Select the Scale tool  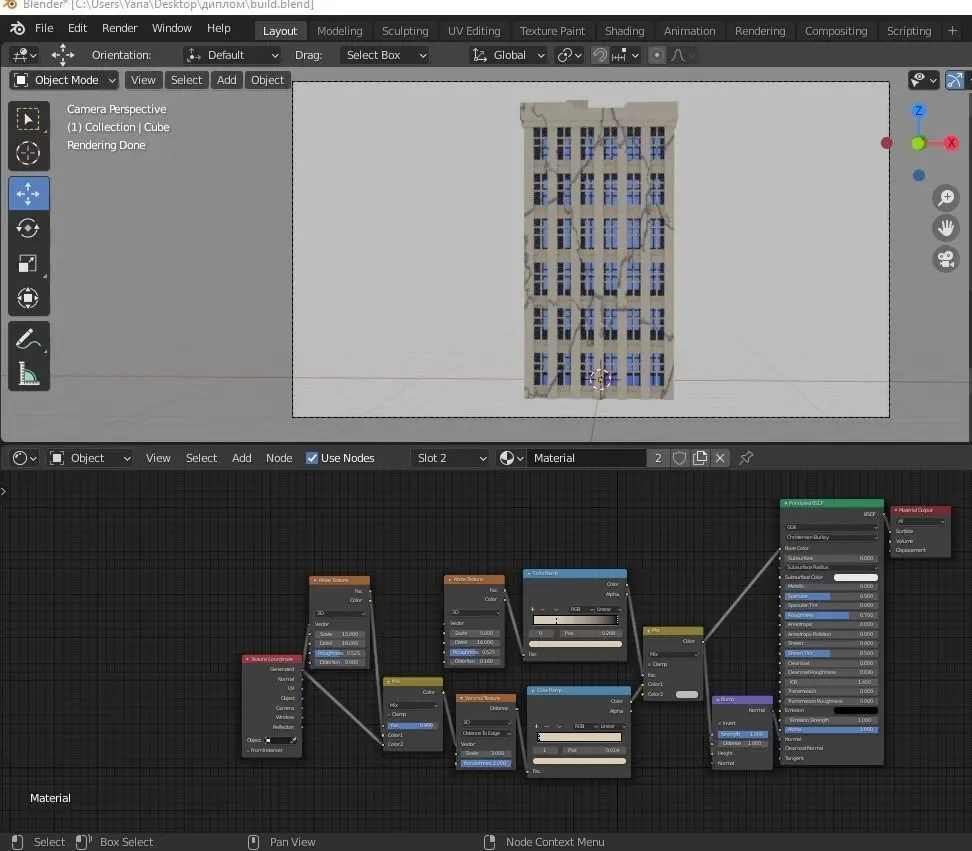[x=28, y=264]
